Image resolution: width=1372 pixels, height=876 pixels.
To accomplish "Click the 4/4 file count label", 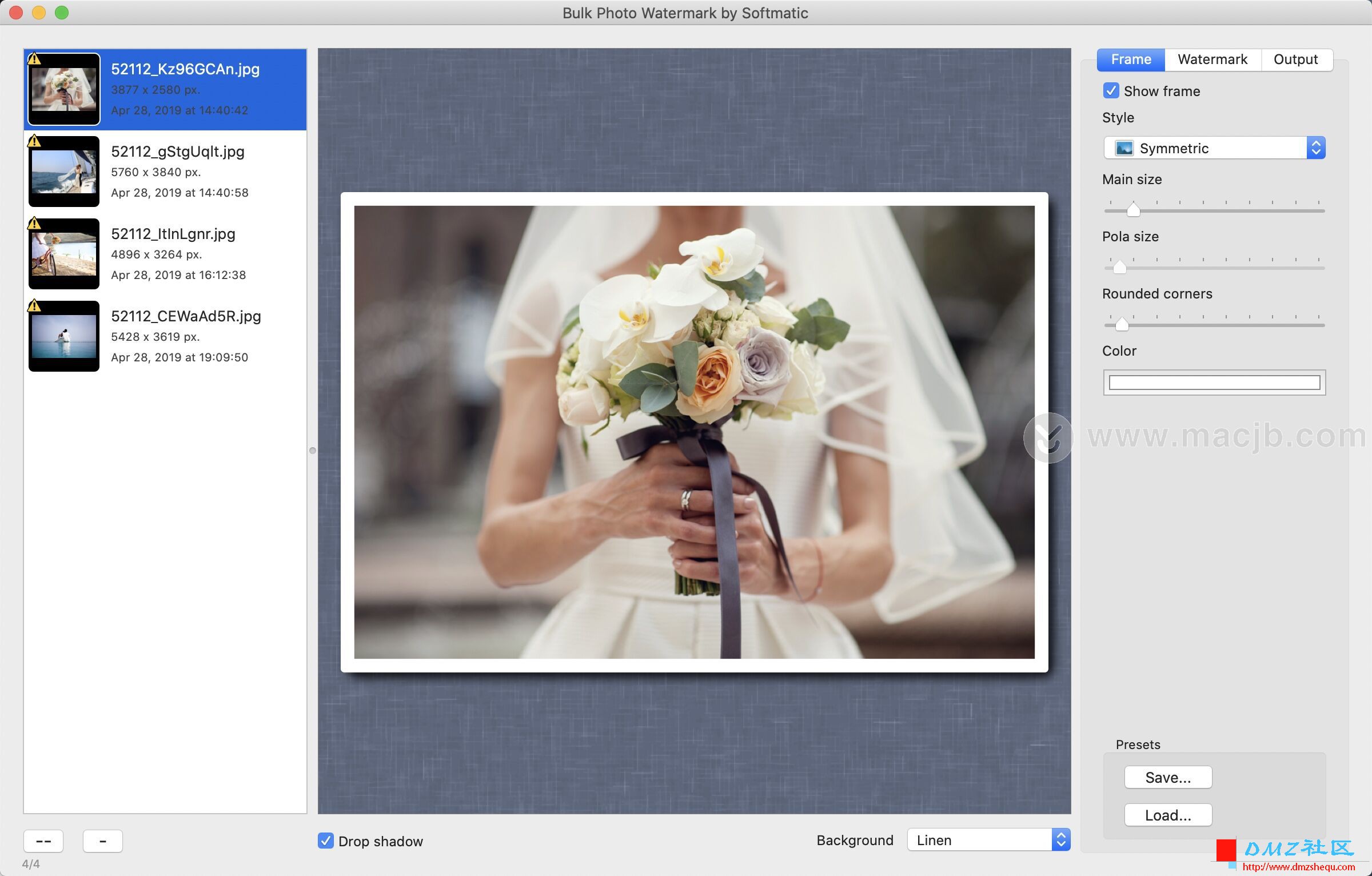I will pos(31,864).
